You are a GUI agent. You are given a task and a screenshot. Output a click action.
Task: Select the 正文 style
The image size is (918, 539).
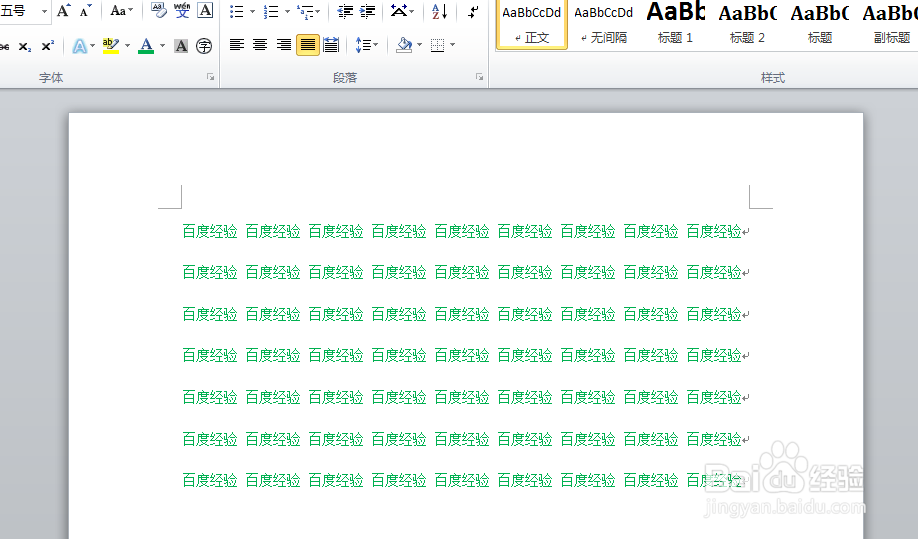click(532, 25)
